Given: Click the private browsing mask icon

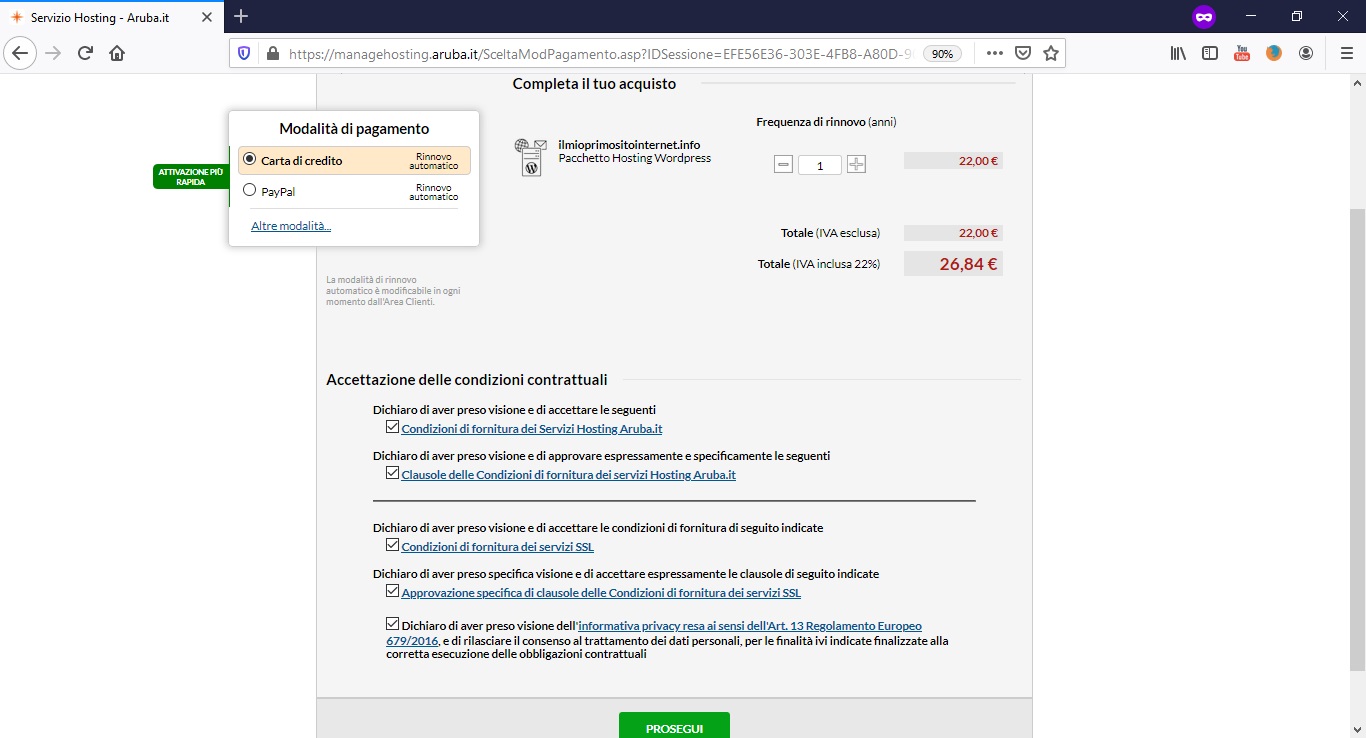Looking at the screenshot, I should [1204, 16].
